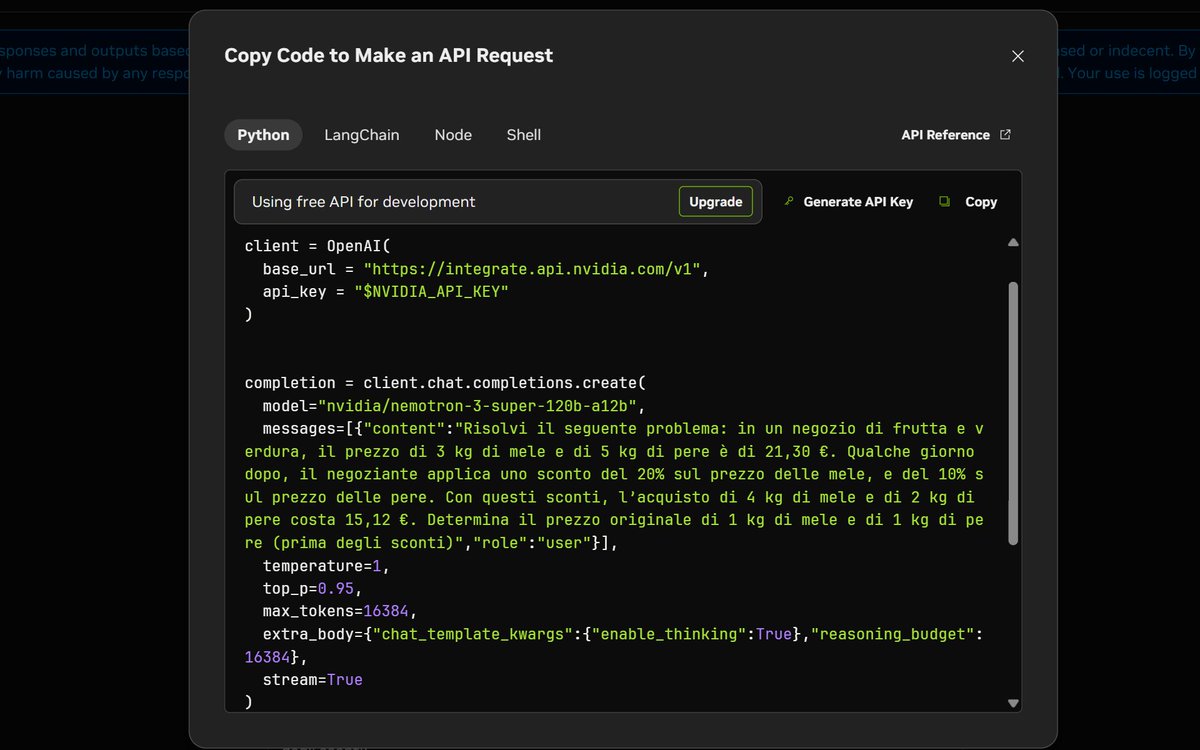Click the code scrollbar down arrow
1200x750 pixels.
tap(1013, 704)
